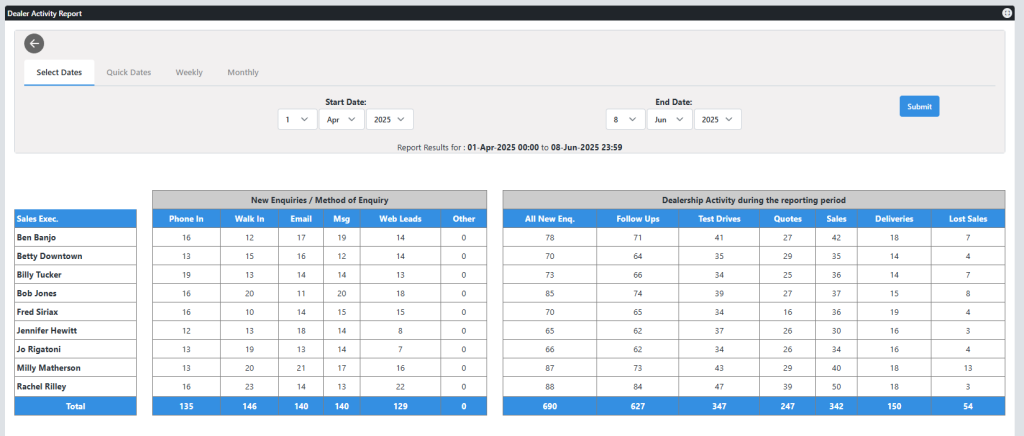Expand the Start Date month dropdown

click(x=339, y=120)
